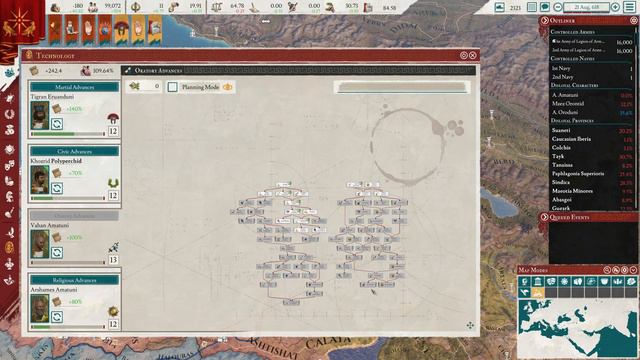The height and width of the screenshot is (360, 640).
Task: Click the Martial Advances progress bar
Action: (x=68, y=134)
